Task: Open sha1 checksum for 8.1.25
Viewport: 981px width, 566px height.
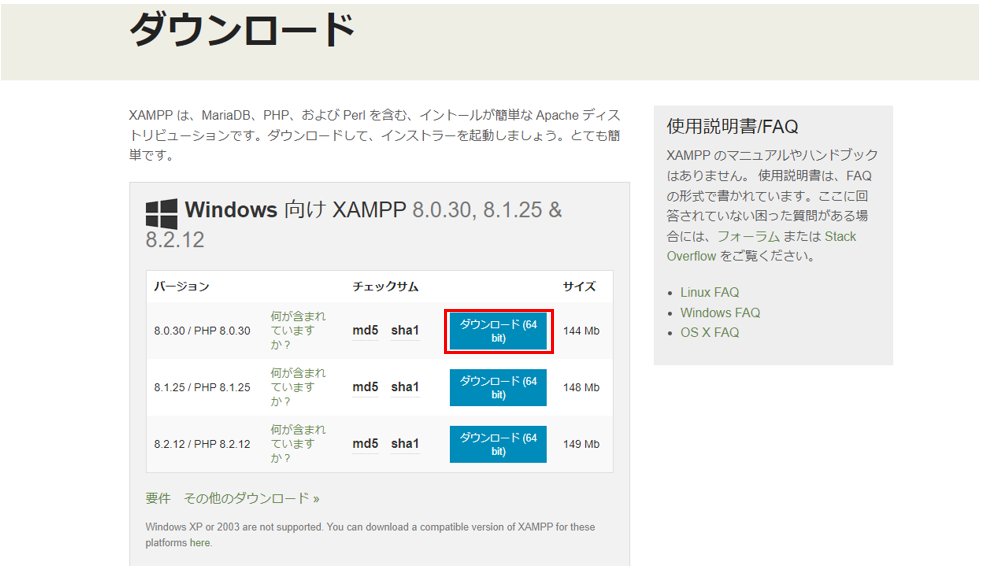Action: click(x=405, y=387)
